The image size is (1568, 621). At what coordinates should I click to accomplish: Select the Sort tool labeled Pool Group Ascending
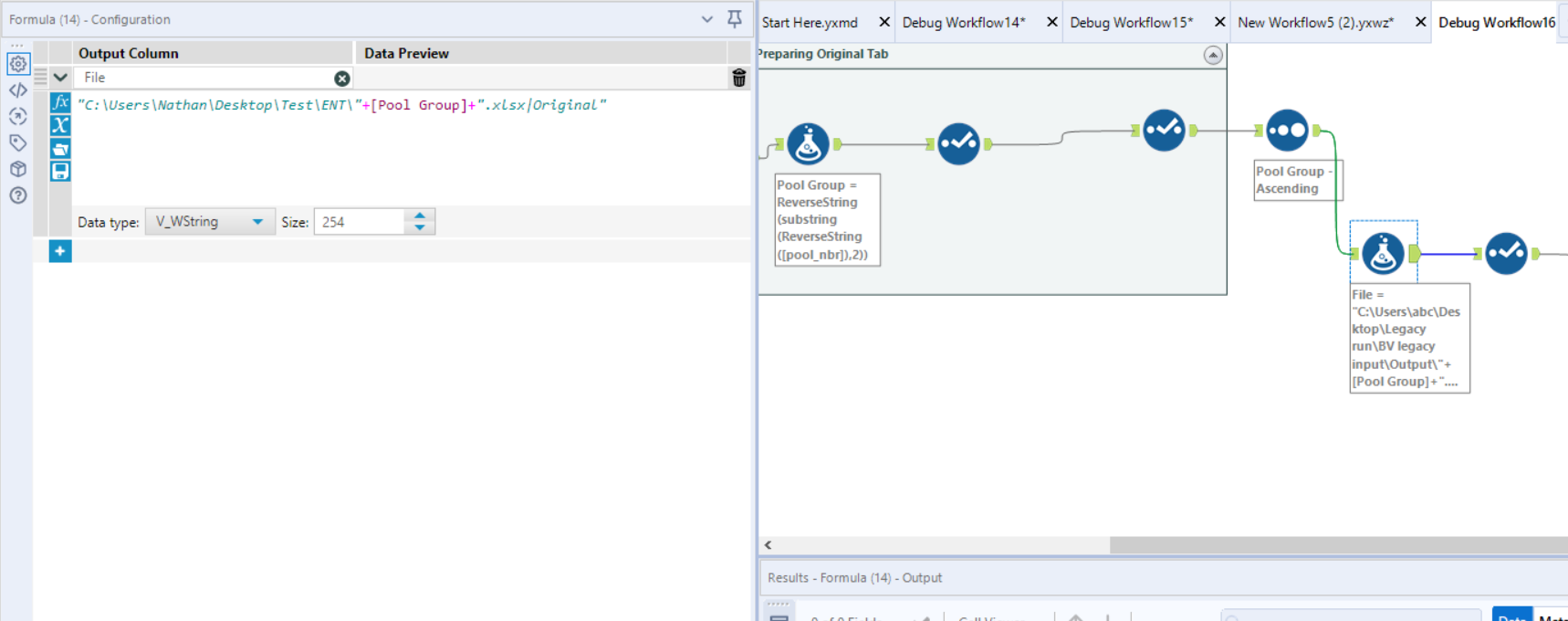pyautogui.click(x=1287, y=131)
